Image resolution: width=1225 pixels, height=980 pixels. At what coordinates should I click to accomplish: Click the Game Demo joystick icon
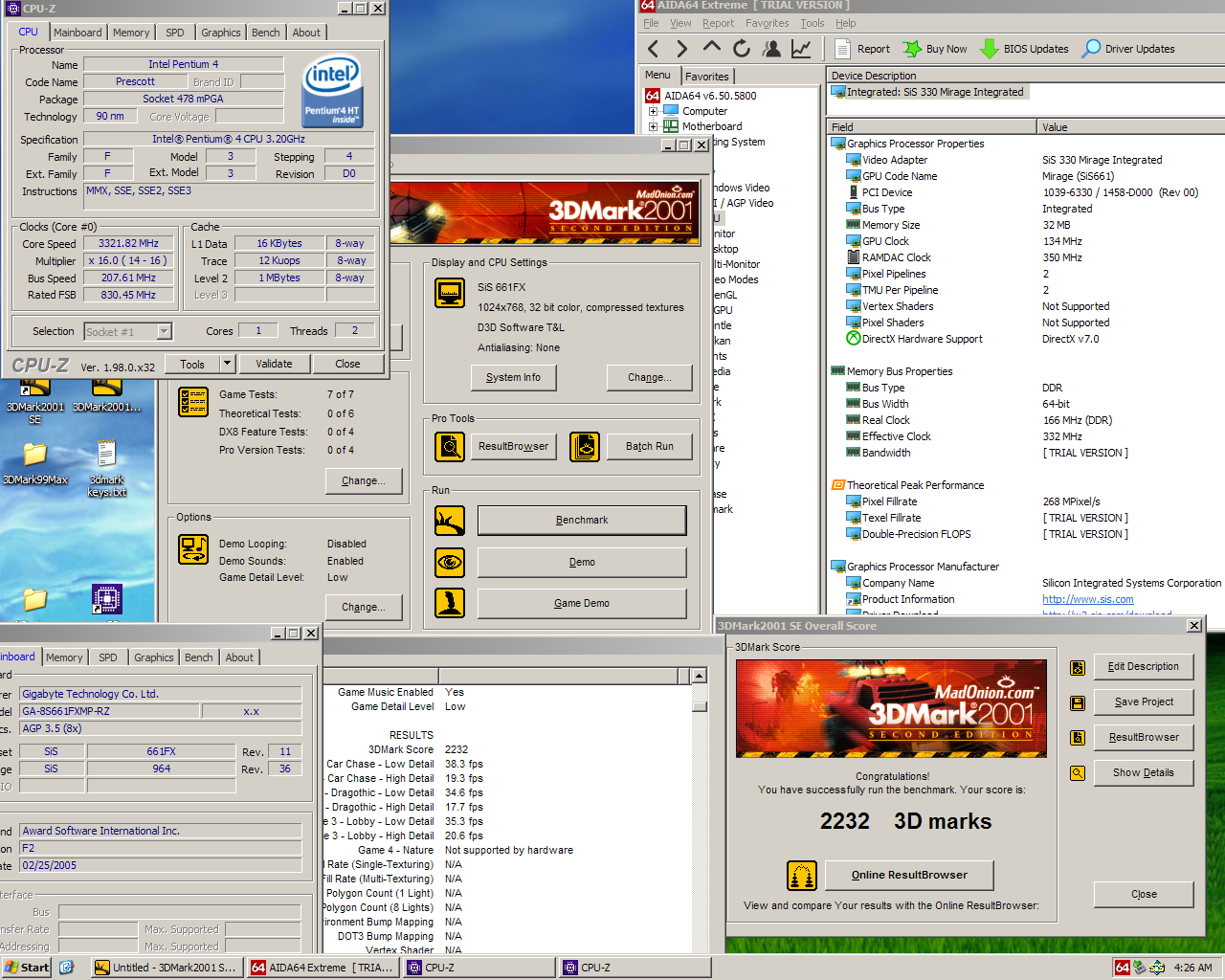coord(450,603)
